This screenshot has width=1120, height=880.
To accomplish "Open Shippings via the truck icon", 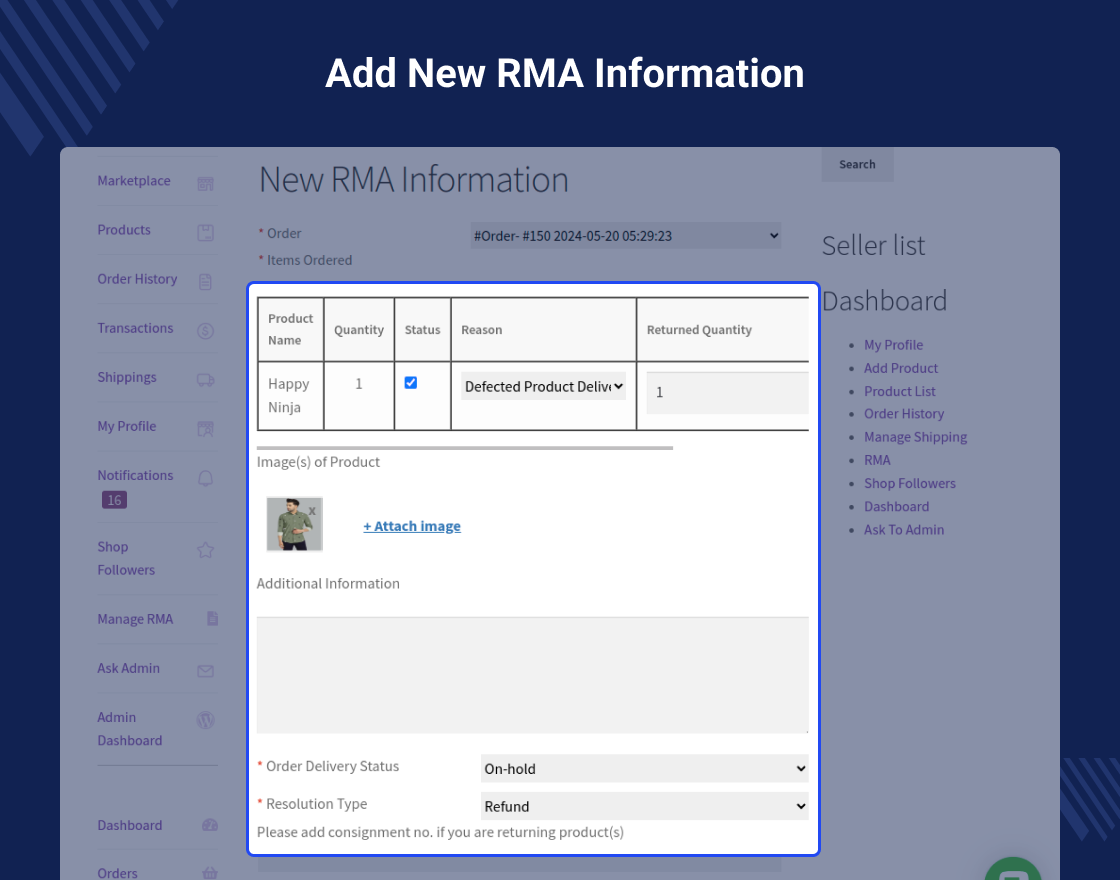I will coord(205,379).
